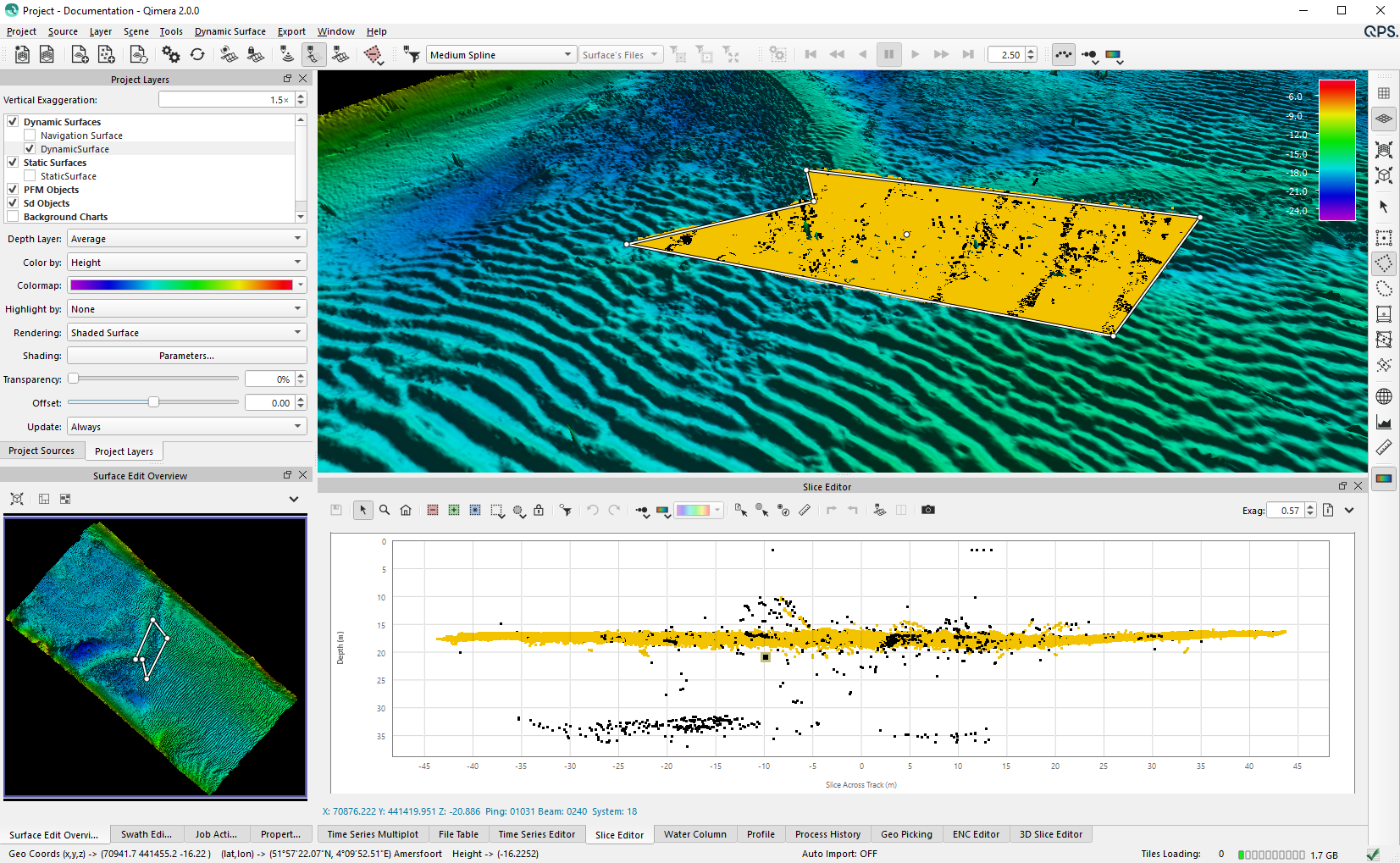Enable the Navigation Surface layer checkbox

[x=30, y=136]
